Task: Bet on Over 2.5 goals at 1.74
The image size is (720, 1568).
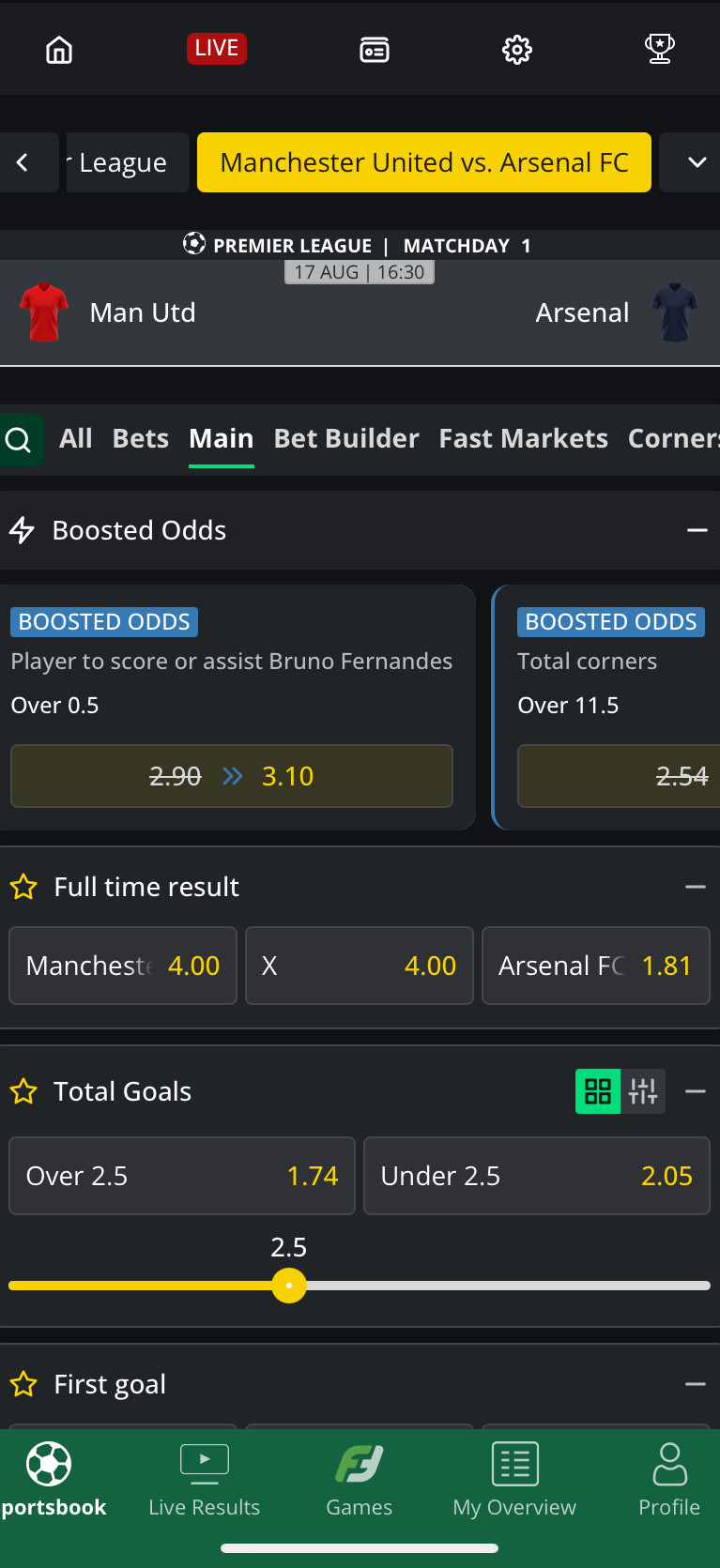Action: click(182, 1176)
